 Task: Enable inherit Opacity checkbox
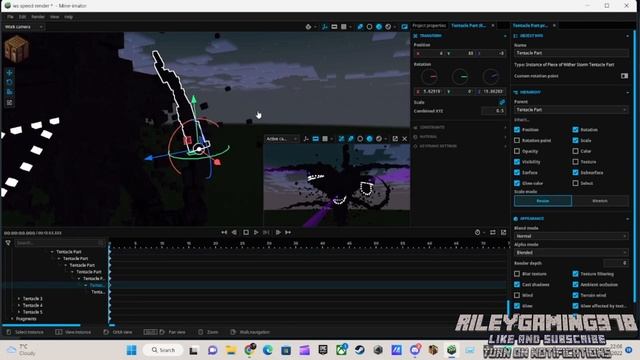517,151
